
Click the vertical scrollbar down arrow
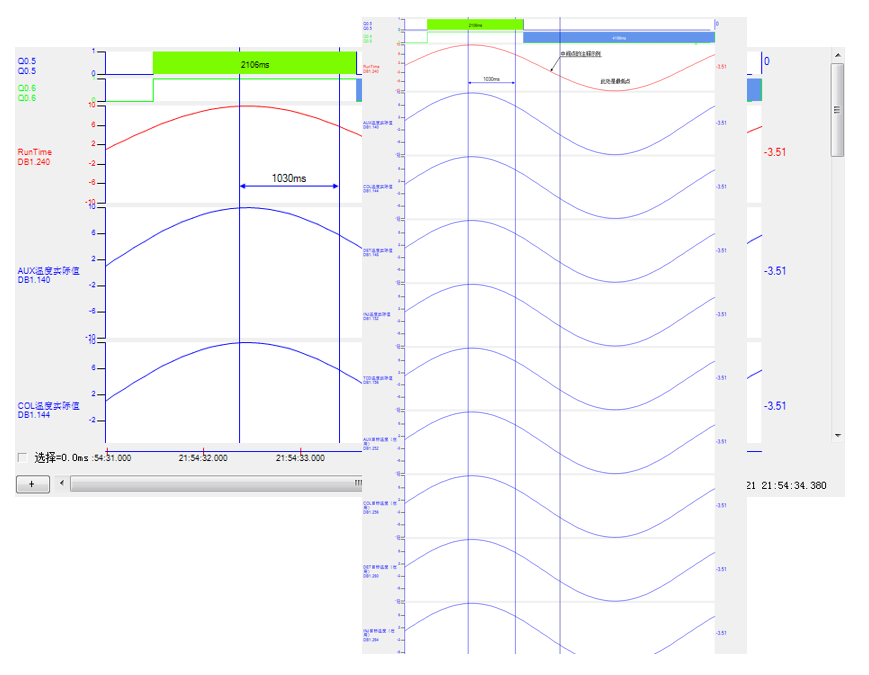[837, 436]
